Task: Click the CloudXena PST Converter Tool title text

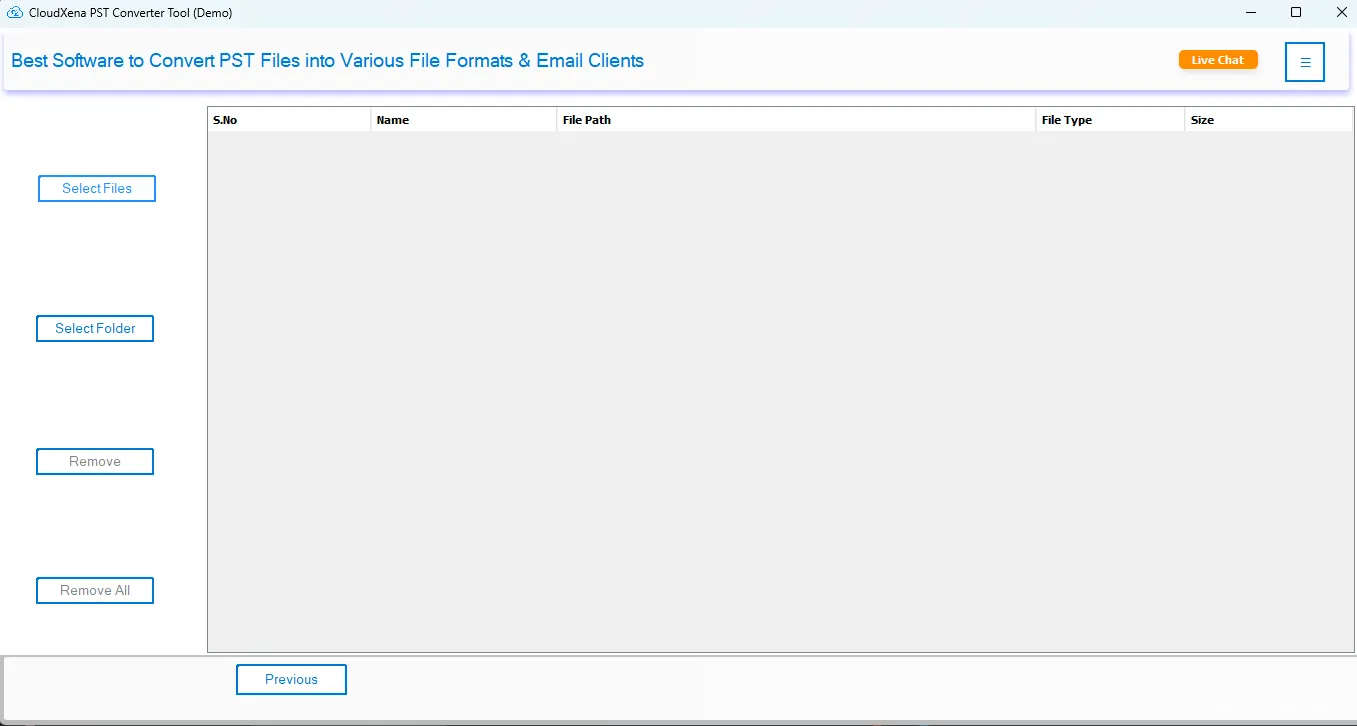Action: [x=130, y=13]
